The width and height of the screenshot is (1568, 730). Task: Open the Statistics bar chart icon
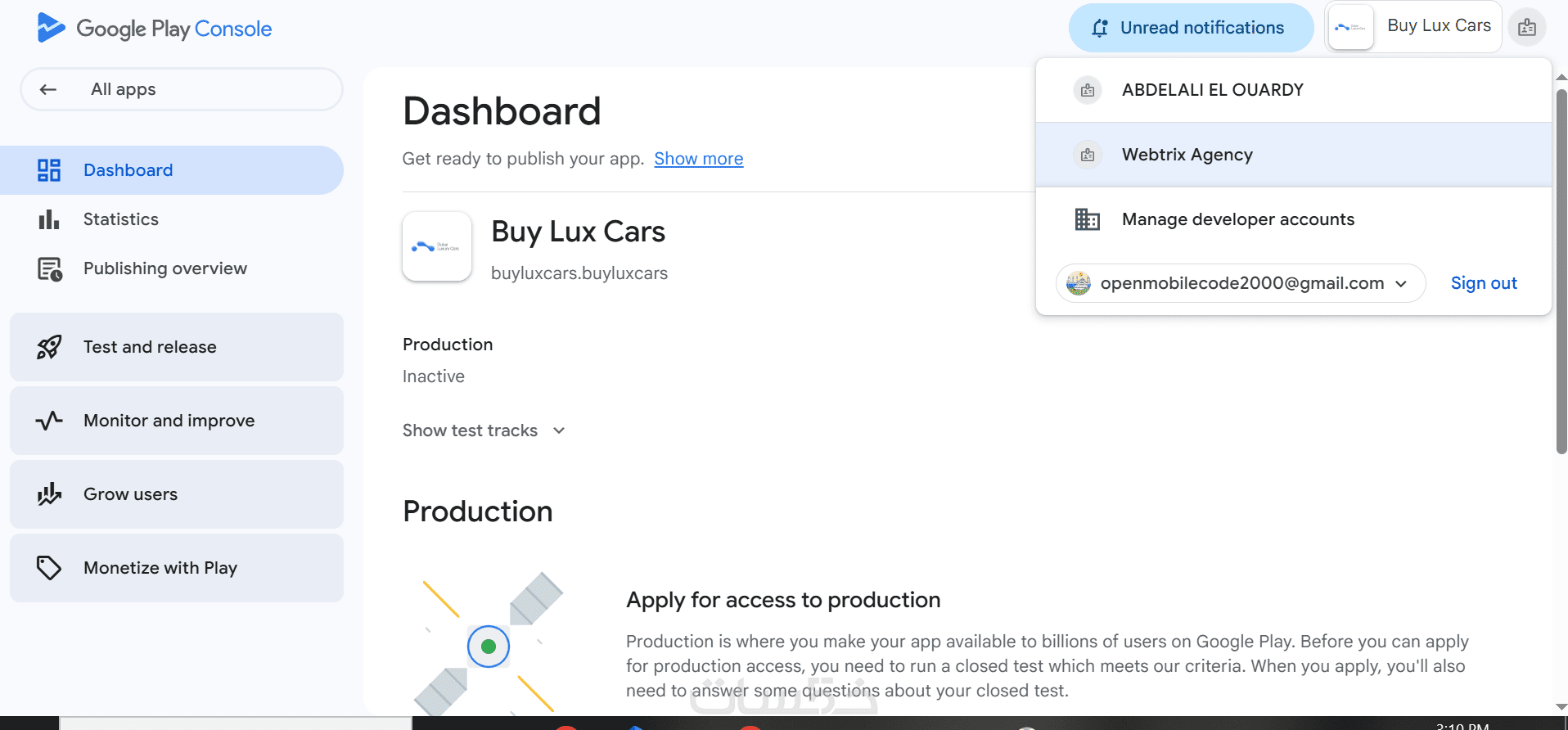tap(49, 219)
